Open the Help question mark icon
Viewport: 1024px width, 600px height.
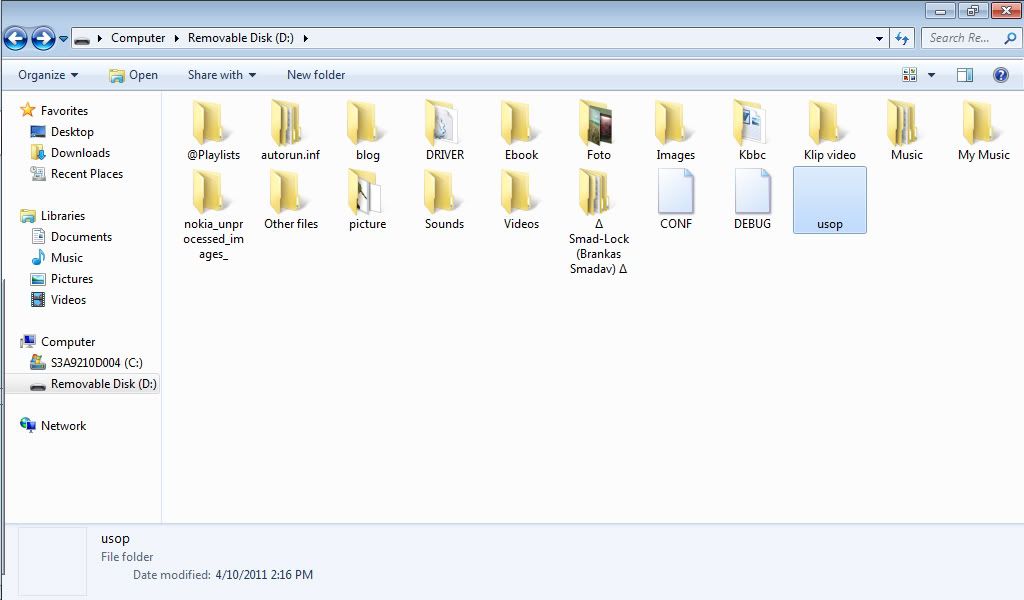(x=1000, y=75)
